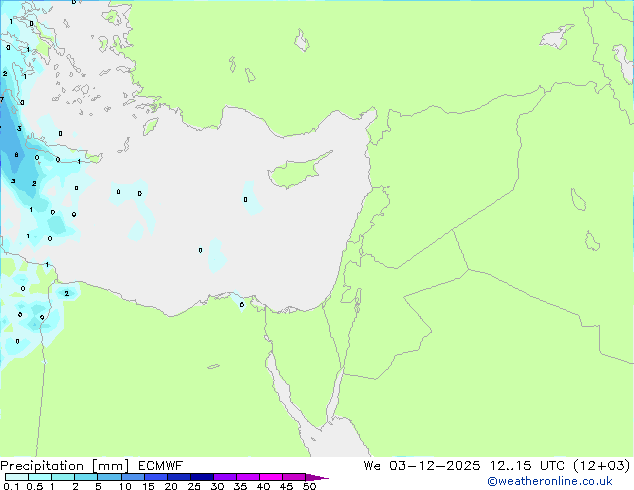Image resolution: width=634 pixels, height=490 pixels.
Task: Click the map precipitation value '8'
Action: 17,155
